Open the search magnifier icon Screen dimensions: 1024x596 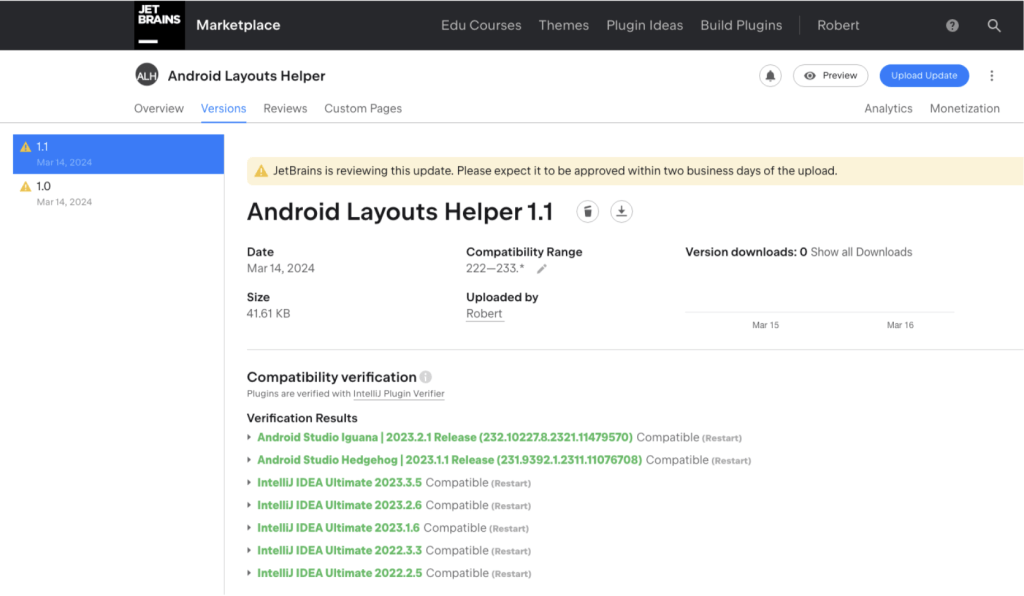(x=993, y=25)
